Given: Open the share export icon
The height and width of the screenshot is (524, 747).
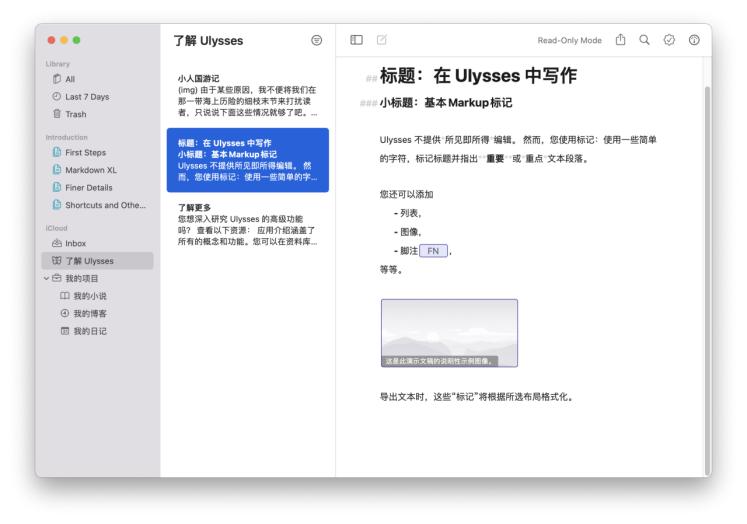Looking at the screenshot, I should pyautogui.click(x=620, y=40).
